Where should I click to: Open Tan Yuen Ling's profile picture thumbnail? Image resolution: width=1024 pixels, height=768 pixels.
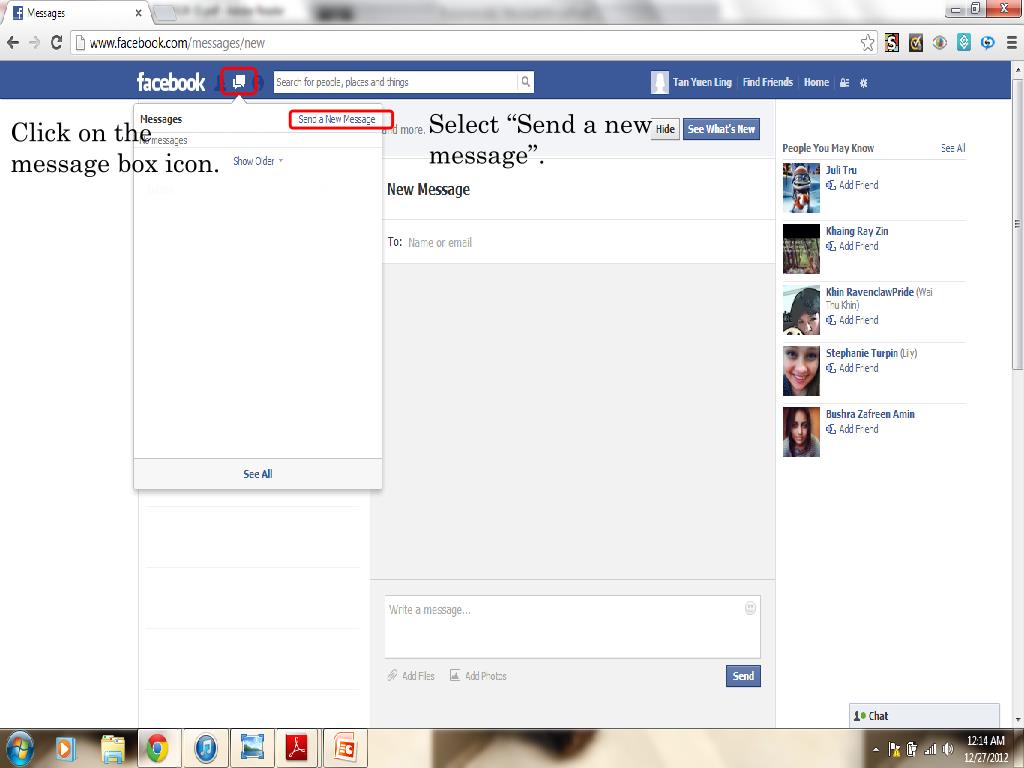coord(660,82)
